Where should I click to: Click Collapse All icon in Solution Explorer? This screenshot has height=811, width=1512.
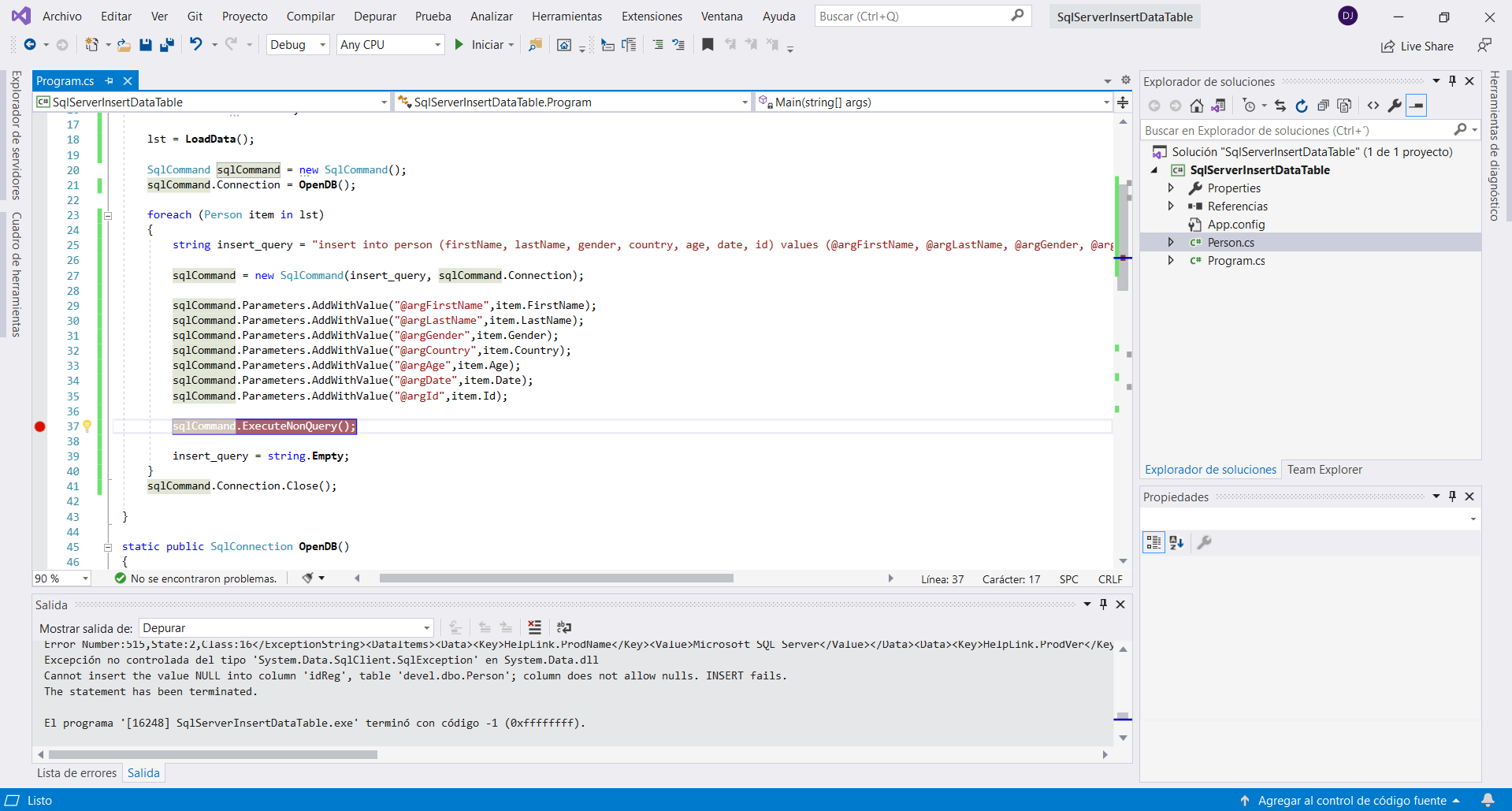tap(1323, 106)
